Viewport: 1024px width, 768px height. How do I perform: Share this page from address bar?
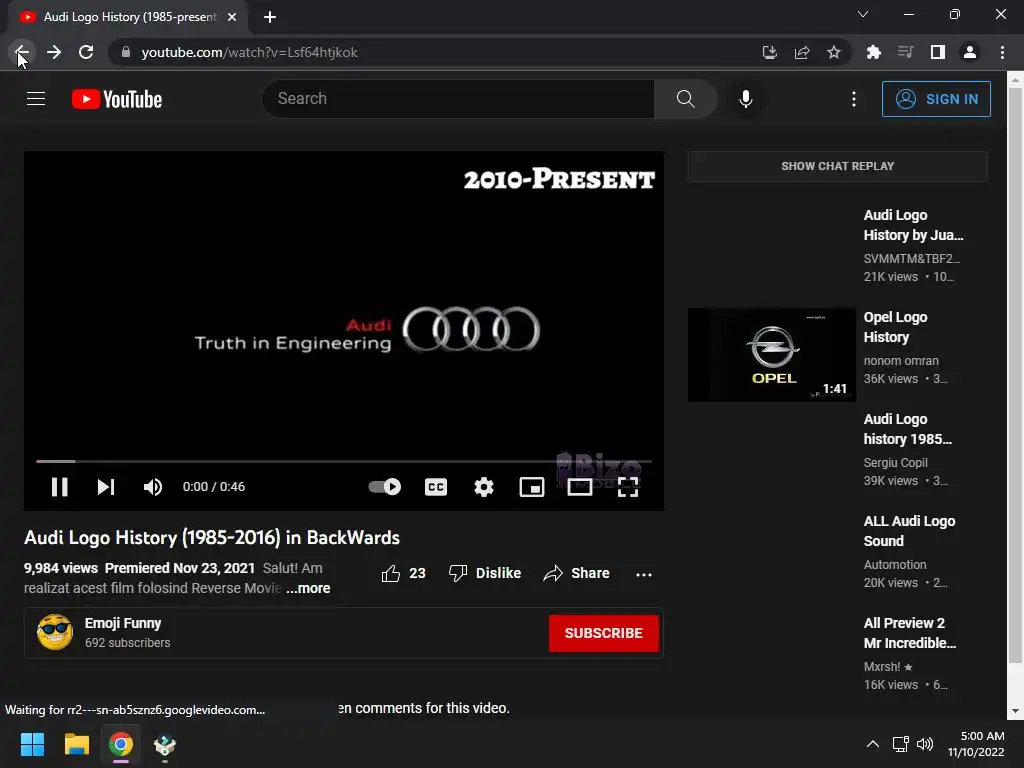click(x=802, y=52)
